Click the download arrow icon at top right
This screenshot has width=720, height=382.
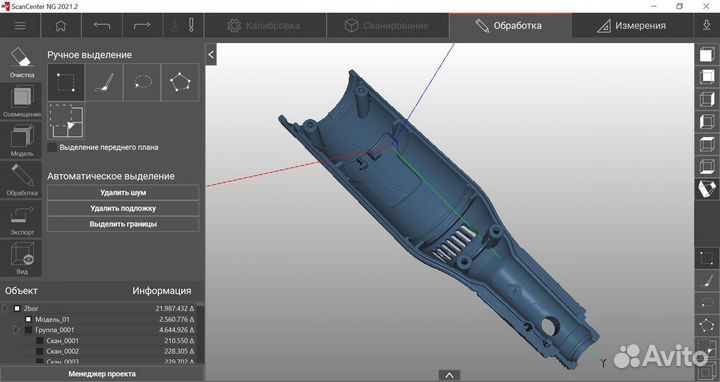pyautogui.click(x=707, y=26)
